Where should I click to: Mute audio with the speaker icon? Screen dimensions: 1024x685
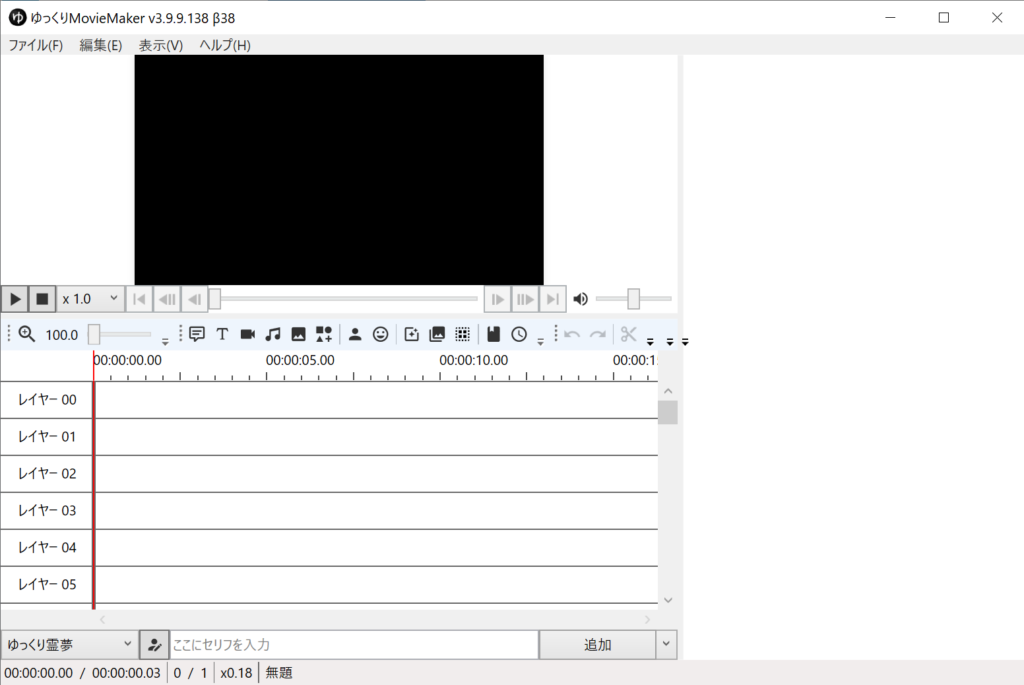(581, 299)
